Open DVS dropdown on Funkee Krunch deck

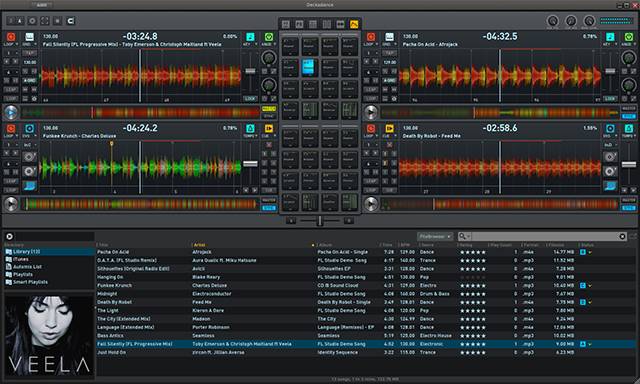click(x=29, y=136)
